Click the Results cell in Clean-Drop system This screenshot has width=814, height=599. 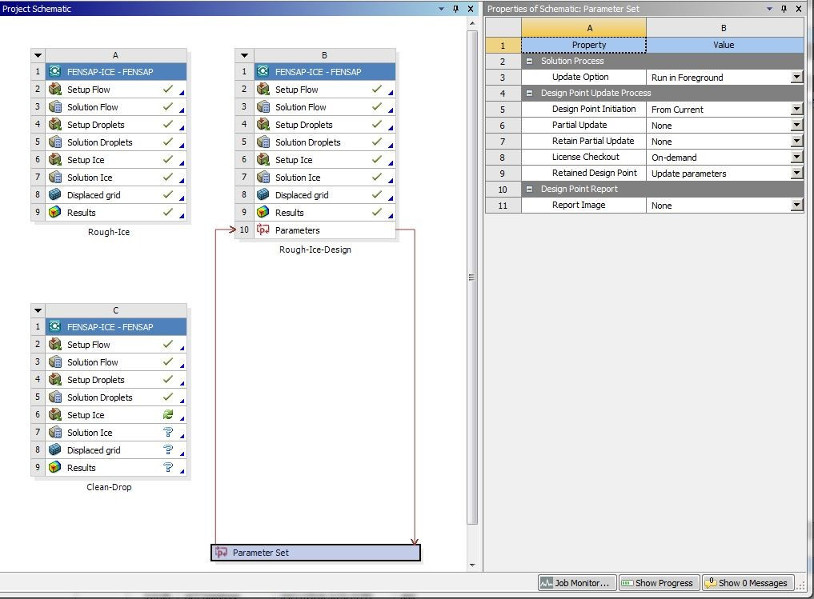[x=108, y=467]
